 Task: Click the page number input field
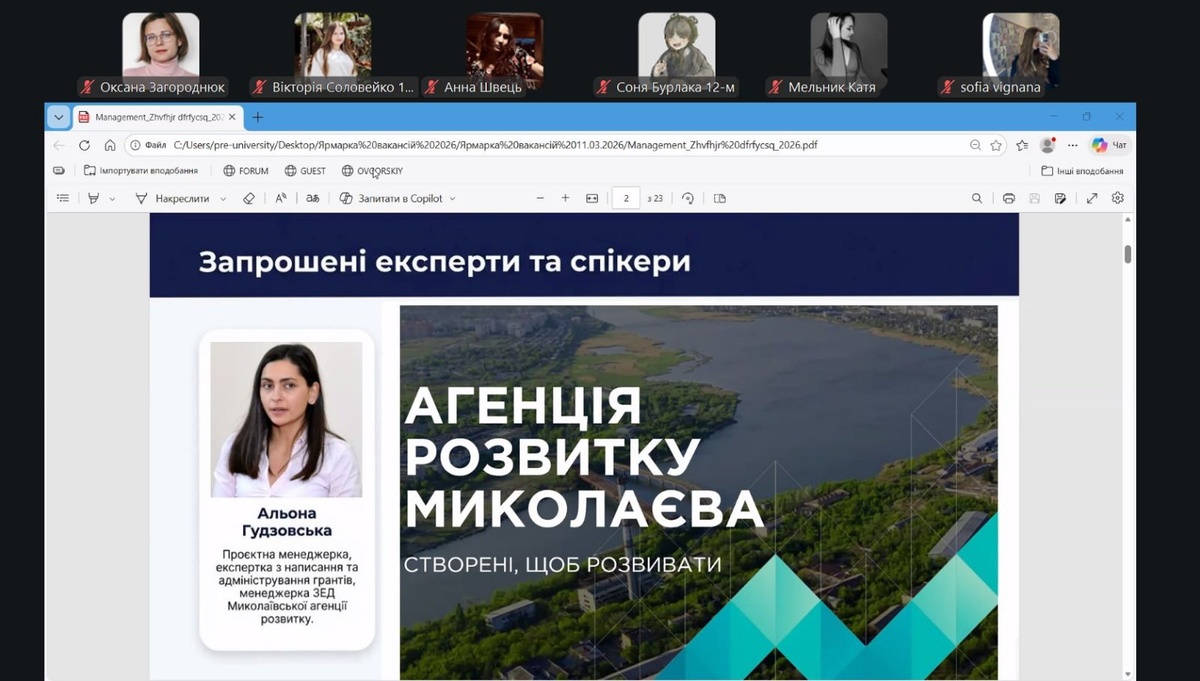(x=626, y=198)
